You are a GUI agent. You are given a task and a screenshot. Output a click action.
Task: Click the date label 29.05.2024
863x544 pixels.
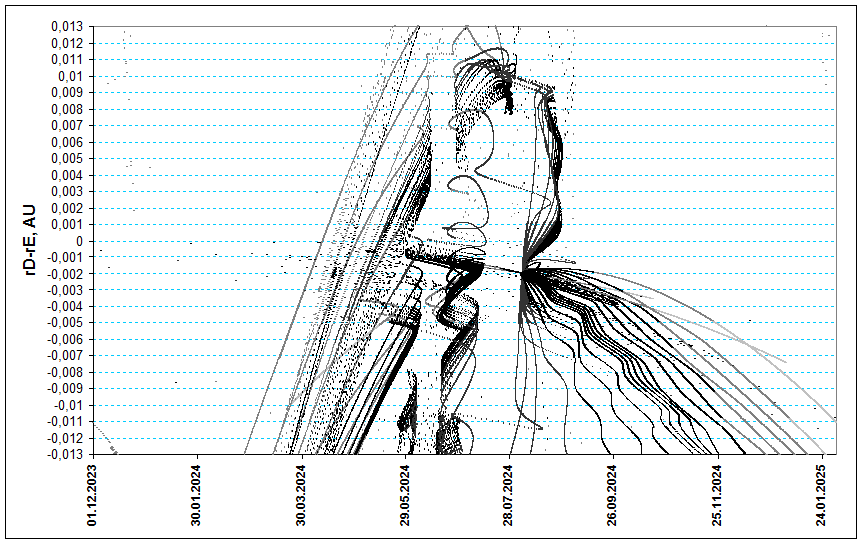(x=405, y=496)
